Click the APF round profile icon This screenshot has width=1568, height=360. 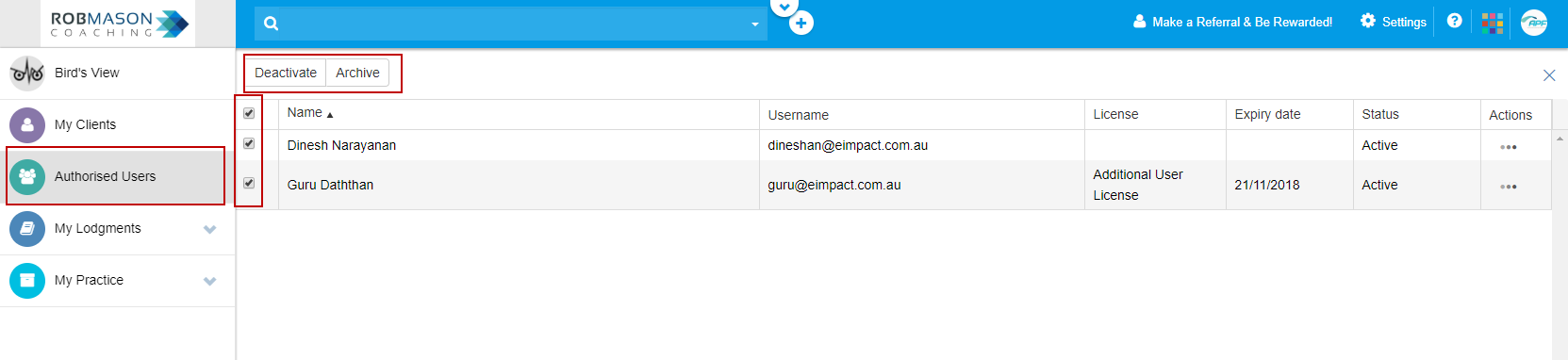point(1534,23)
